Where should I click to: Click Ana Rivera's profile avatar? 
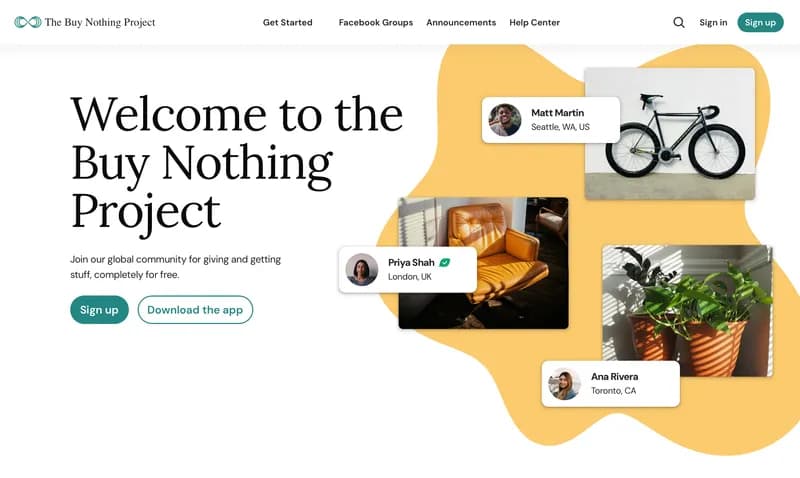[x=565, y=383]
